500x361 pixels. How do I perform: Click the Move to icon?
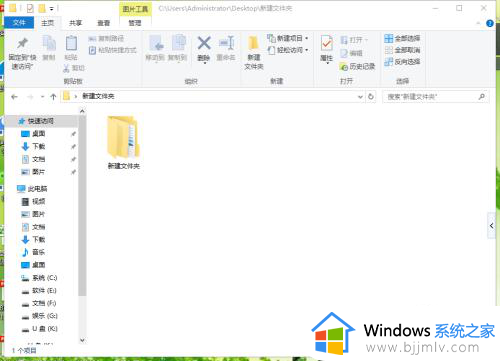156,43
